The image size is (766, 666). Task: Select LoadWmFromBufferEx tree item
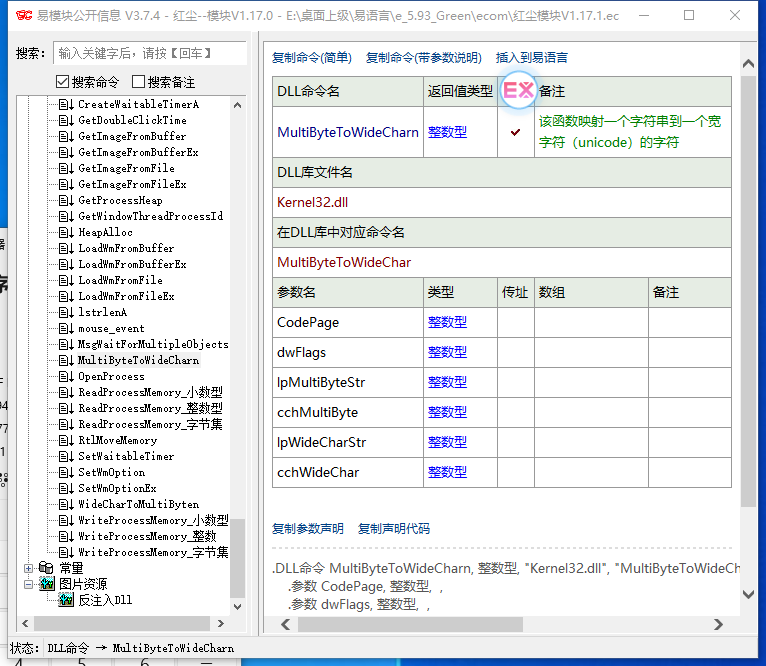[x=132, y=264]
